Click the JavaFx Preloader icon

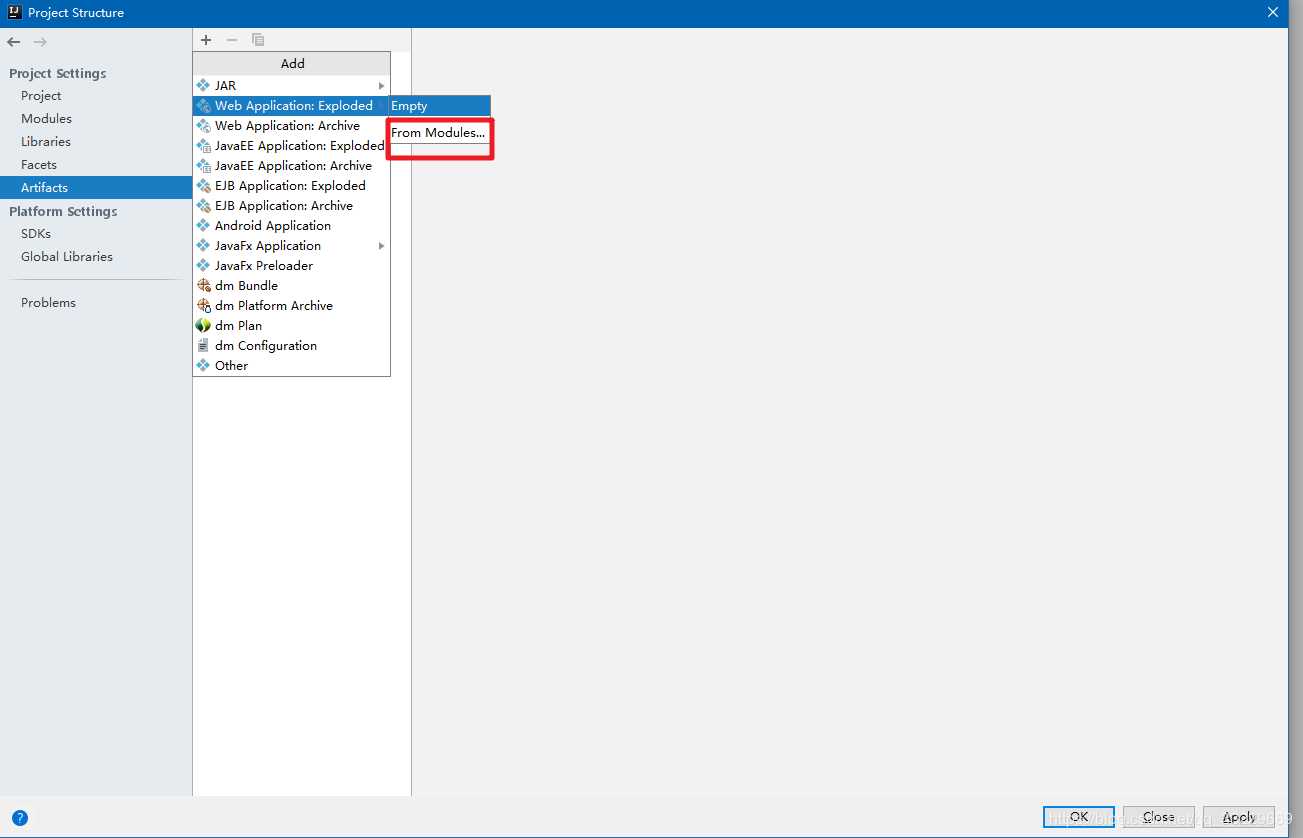204,266
